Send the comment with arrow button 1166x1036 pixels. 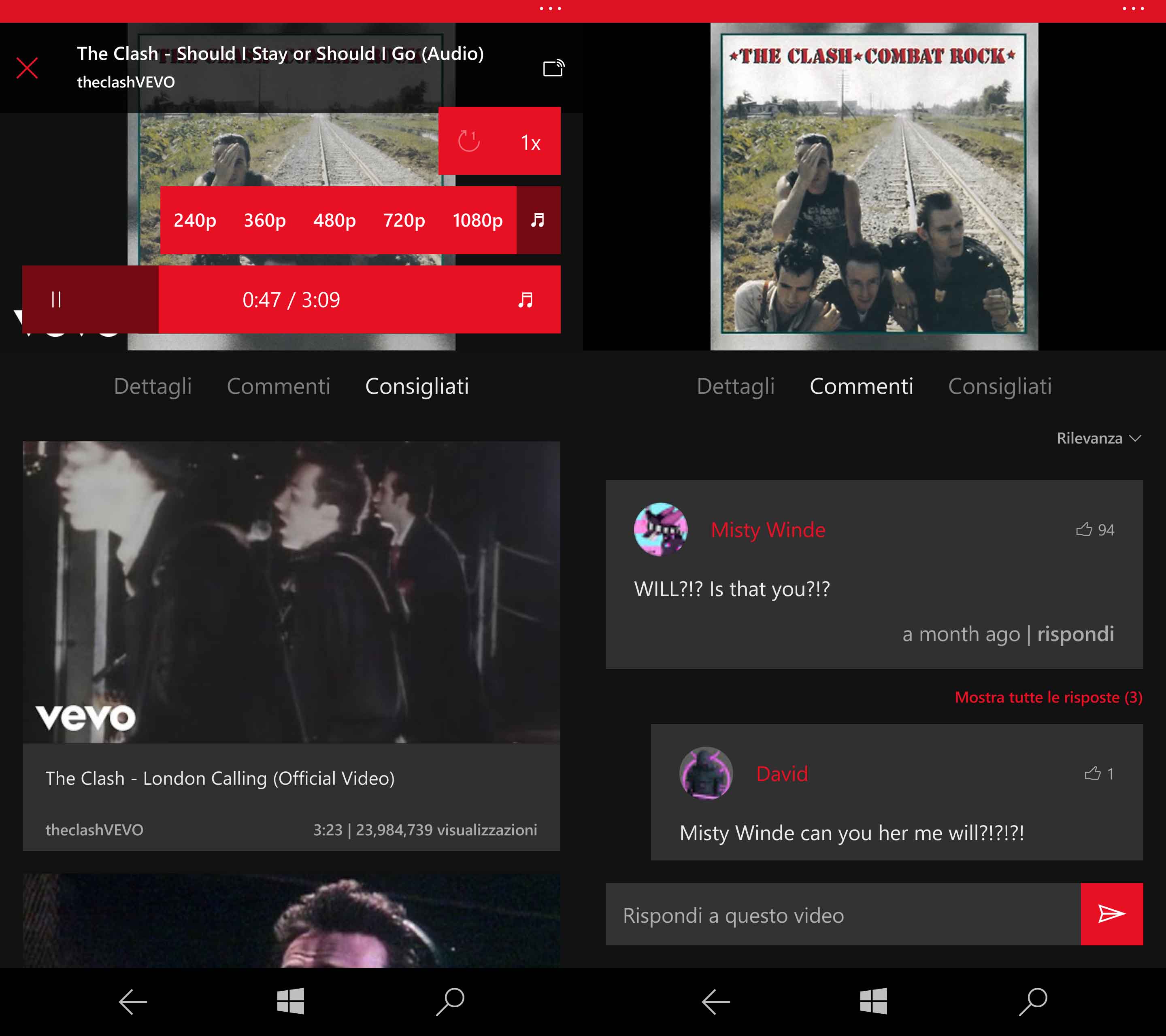tap(1112, 915)
